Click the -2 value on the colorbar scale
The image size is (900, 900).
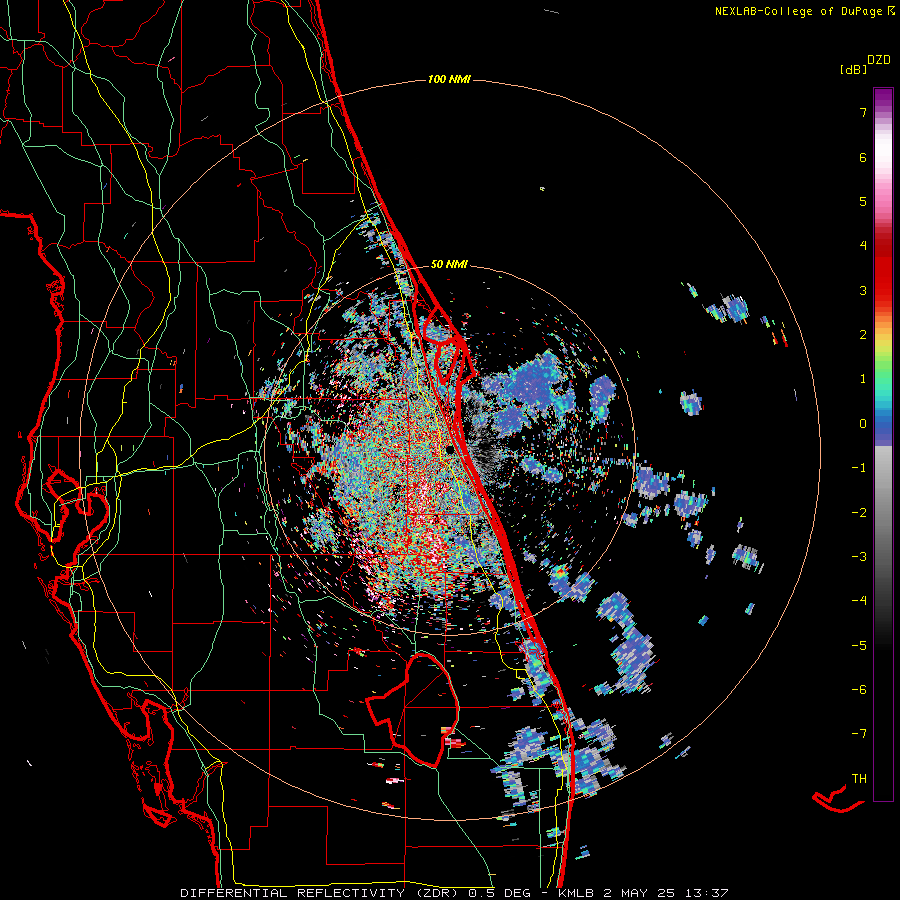859,513
